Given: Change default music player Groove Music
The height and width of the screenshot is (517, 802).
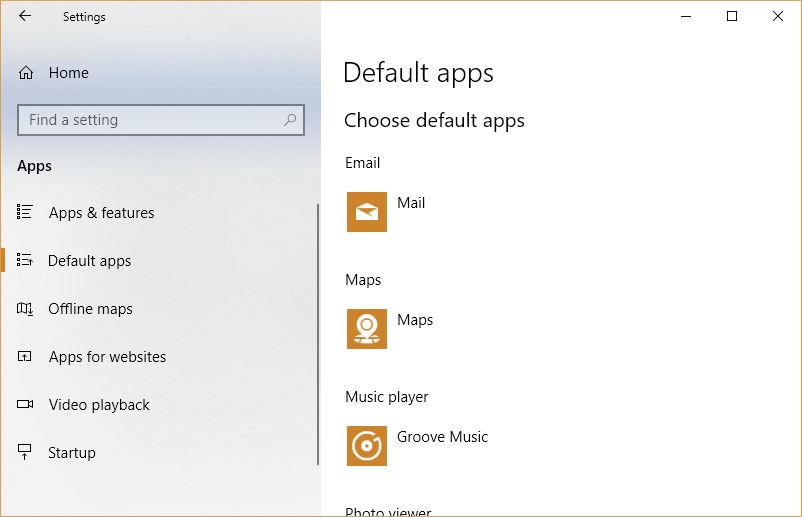Looking at the screenshot, I should (x=442, y=437).
